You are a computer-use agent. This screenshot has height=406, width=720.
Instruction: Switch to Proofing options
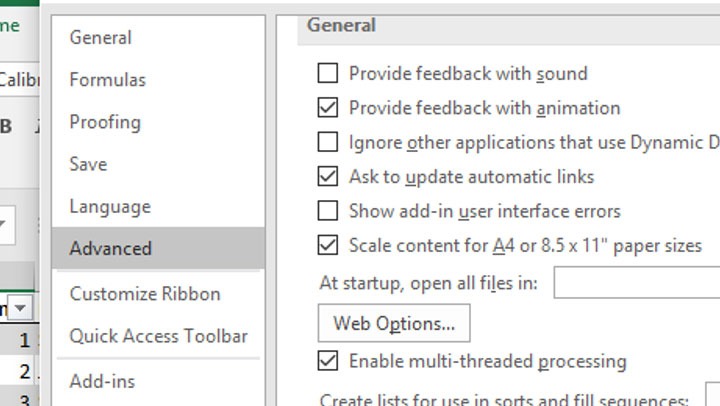[104, 122]
